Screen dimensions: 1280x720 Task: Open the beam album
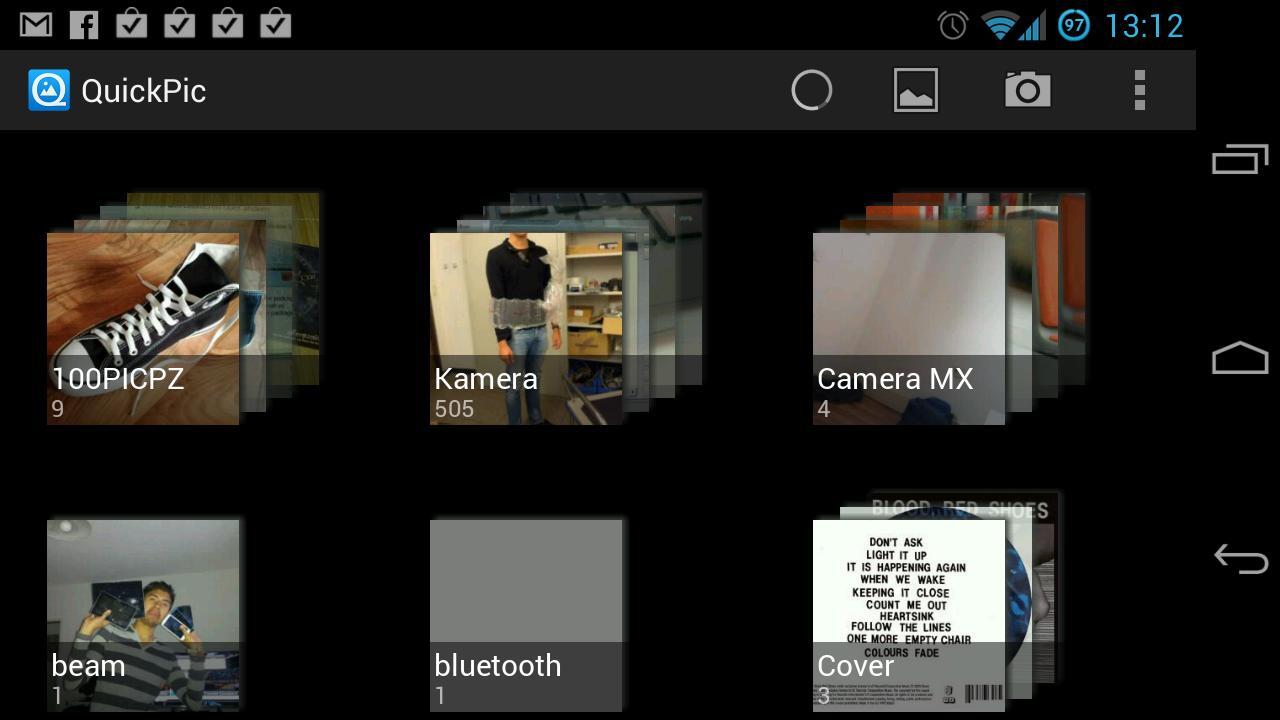coord(143,615)
